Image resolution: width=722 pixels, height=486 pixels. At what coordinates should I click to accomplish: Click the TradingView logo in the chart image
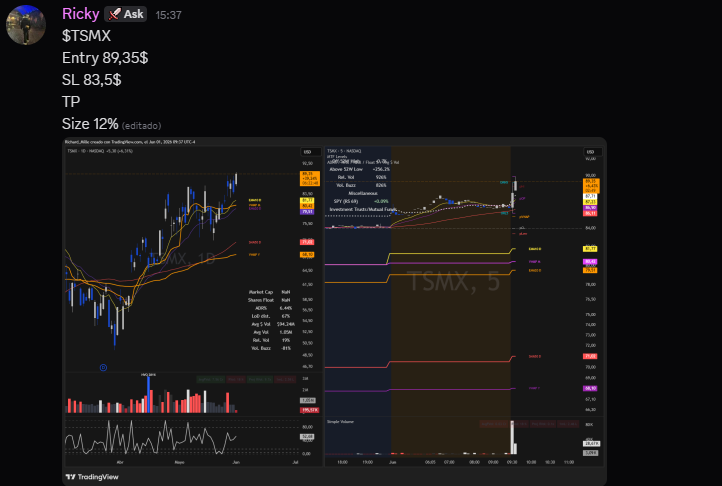[92, 477]
